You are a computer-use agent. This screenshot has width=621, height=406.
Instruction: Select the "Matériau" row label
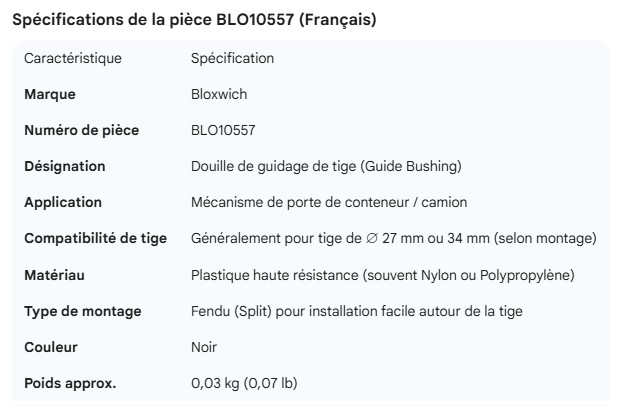pos(55,274)
